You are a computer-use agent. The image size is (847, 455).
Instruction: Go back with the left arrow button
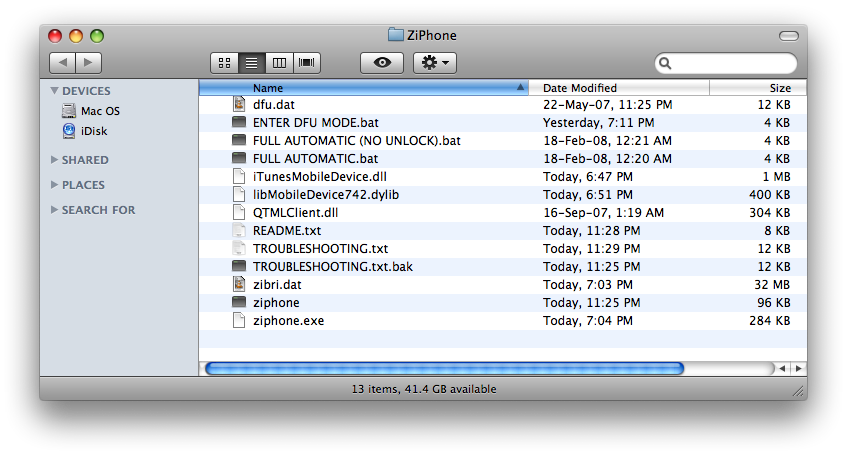[x=62, y=63]
